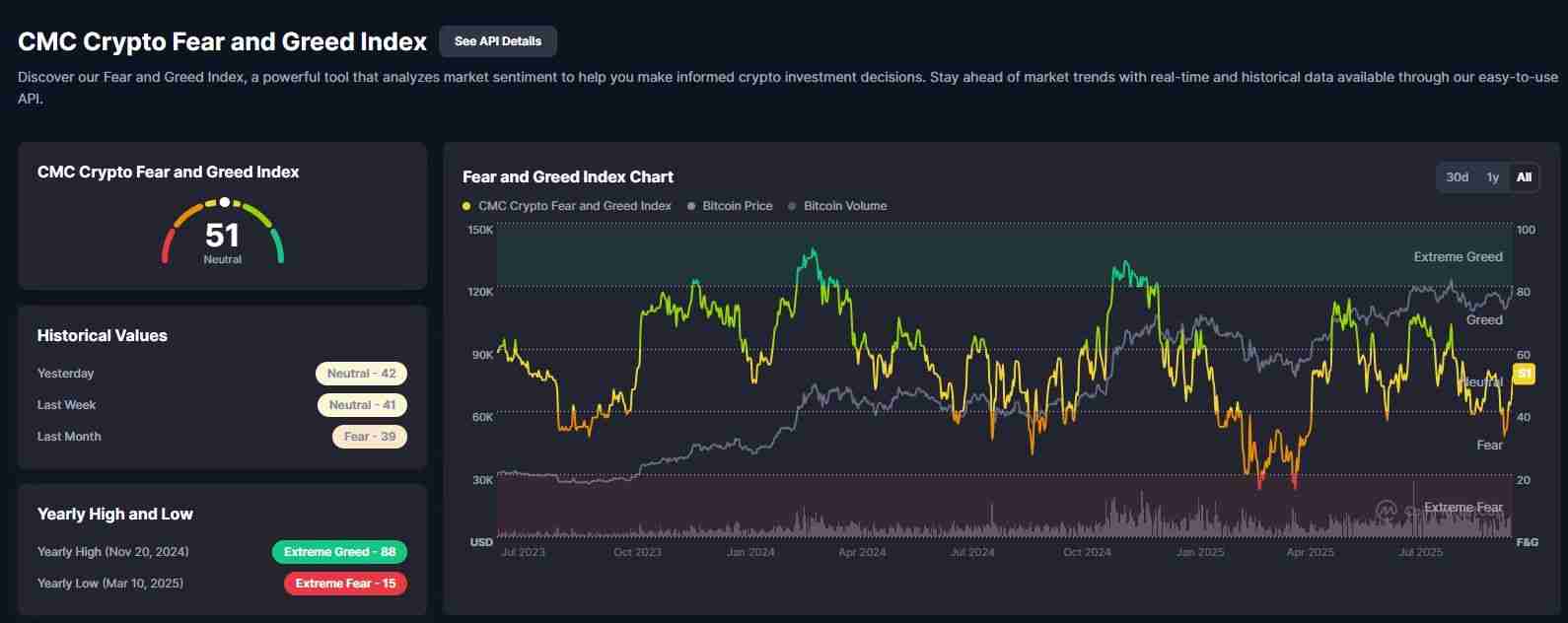
Task: Click the CoinMarketCap watermark logo in chart
Action: pos(1387,510)
